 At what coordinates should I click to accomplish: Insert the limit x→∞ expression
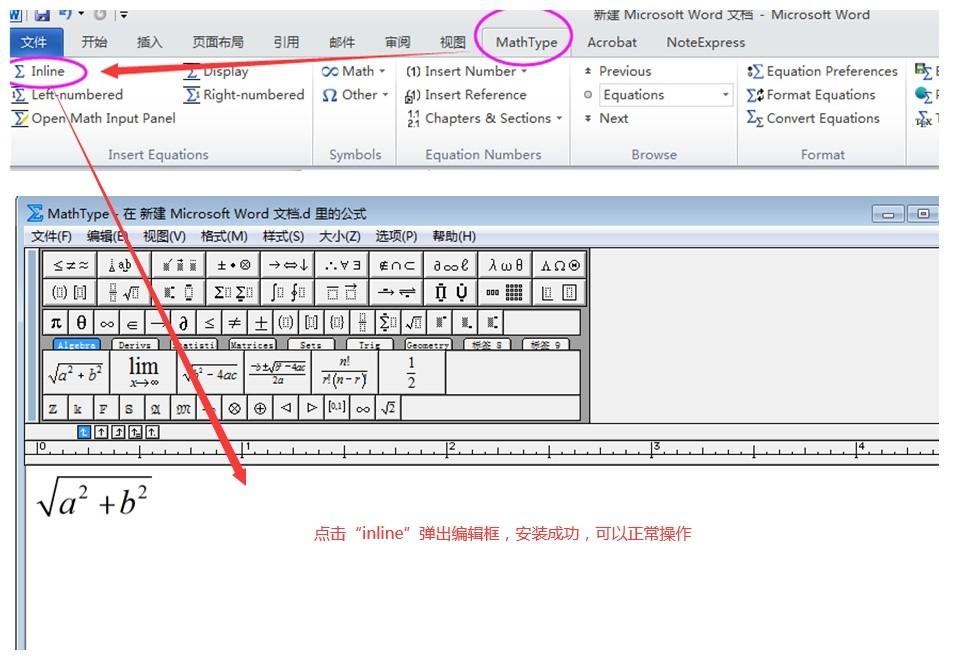pos(143,373)
